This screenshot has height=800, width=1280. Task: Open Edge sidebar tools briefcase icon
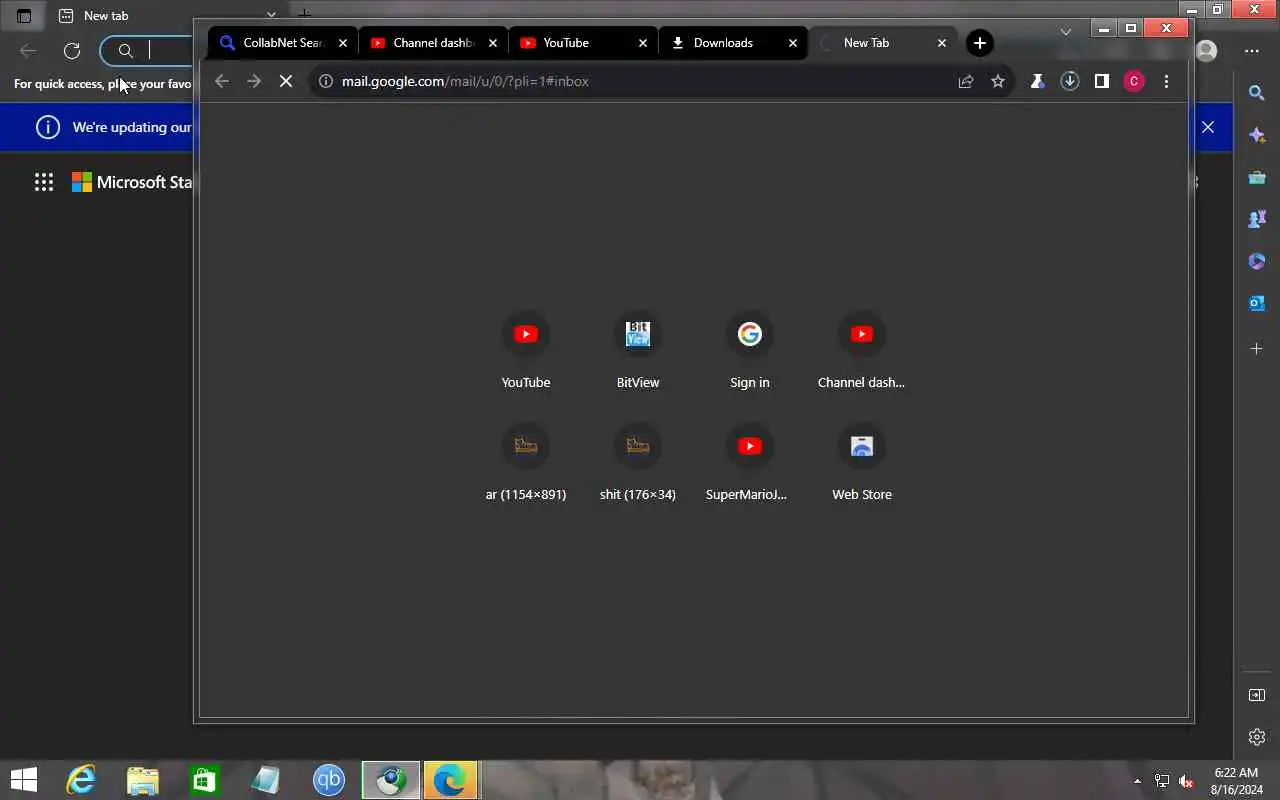[x=1257, y=177]
